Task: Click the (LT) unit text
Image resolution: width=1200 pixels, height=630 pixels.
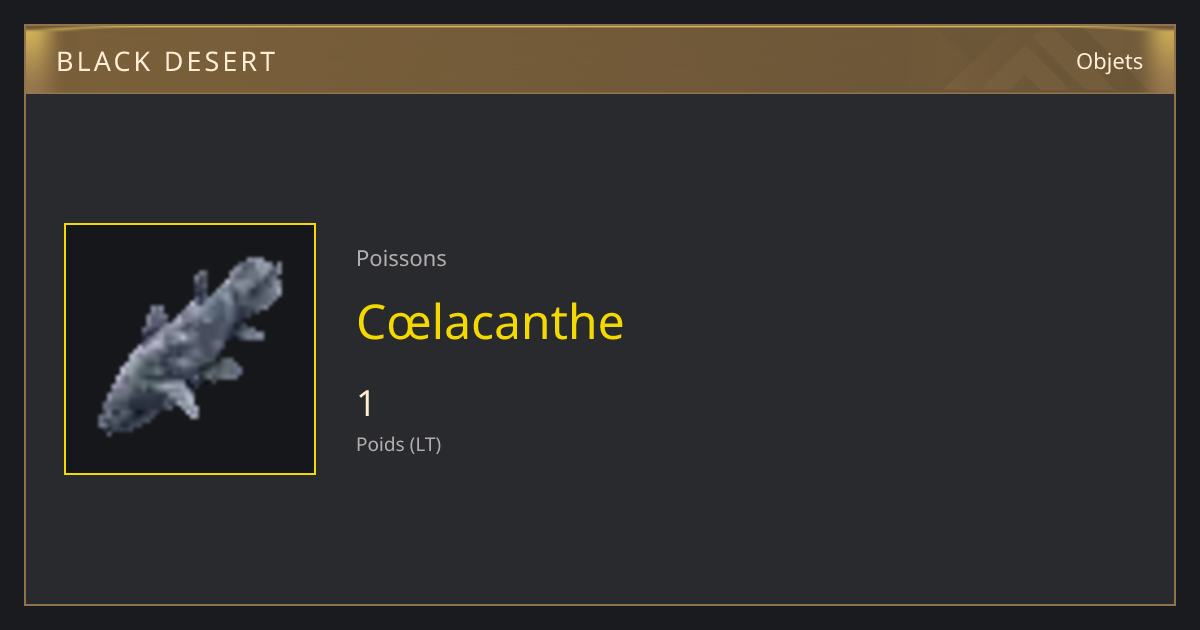Action: click(x=424, y=444)
